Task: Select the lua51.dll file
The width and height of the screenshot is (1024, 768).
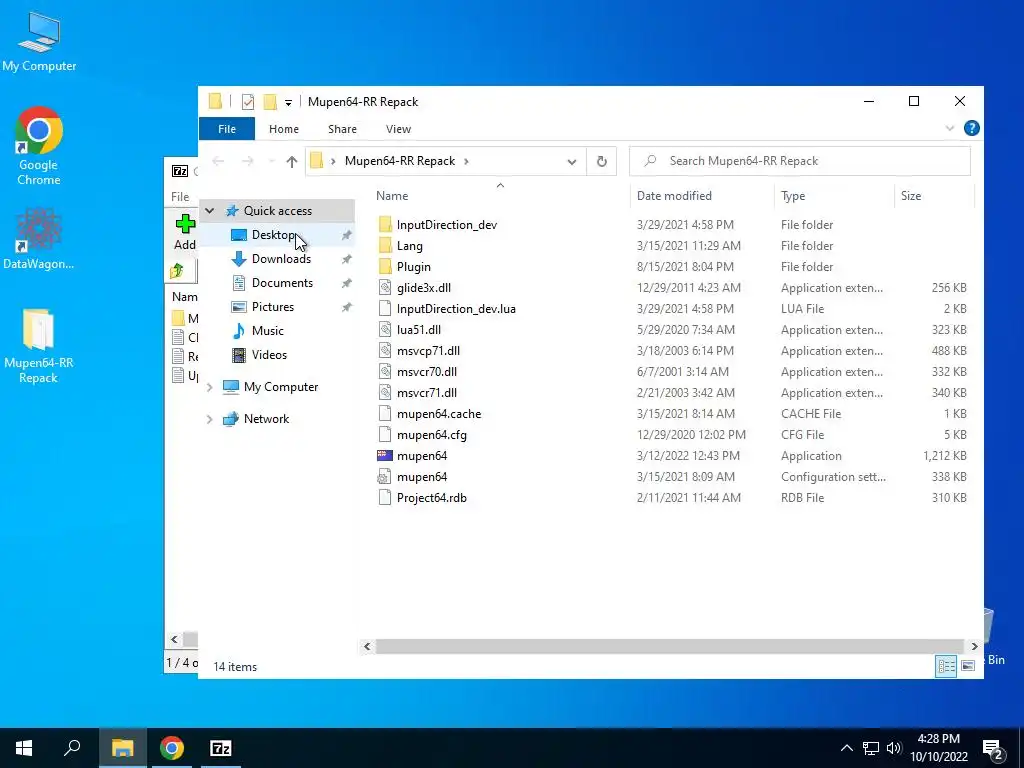Action: 419,330
